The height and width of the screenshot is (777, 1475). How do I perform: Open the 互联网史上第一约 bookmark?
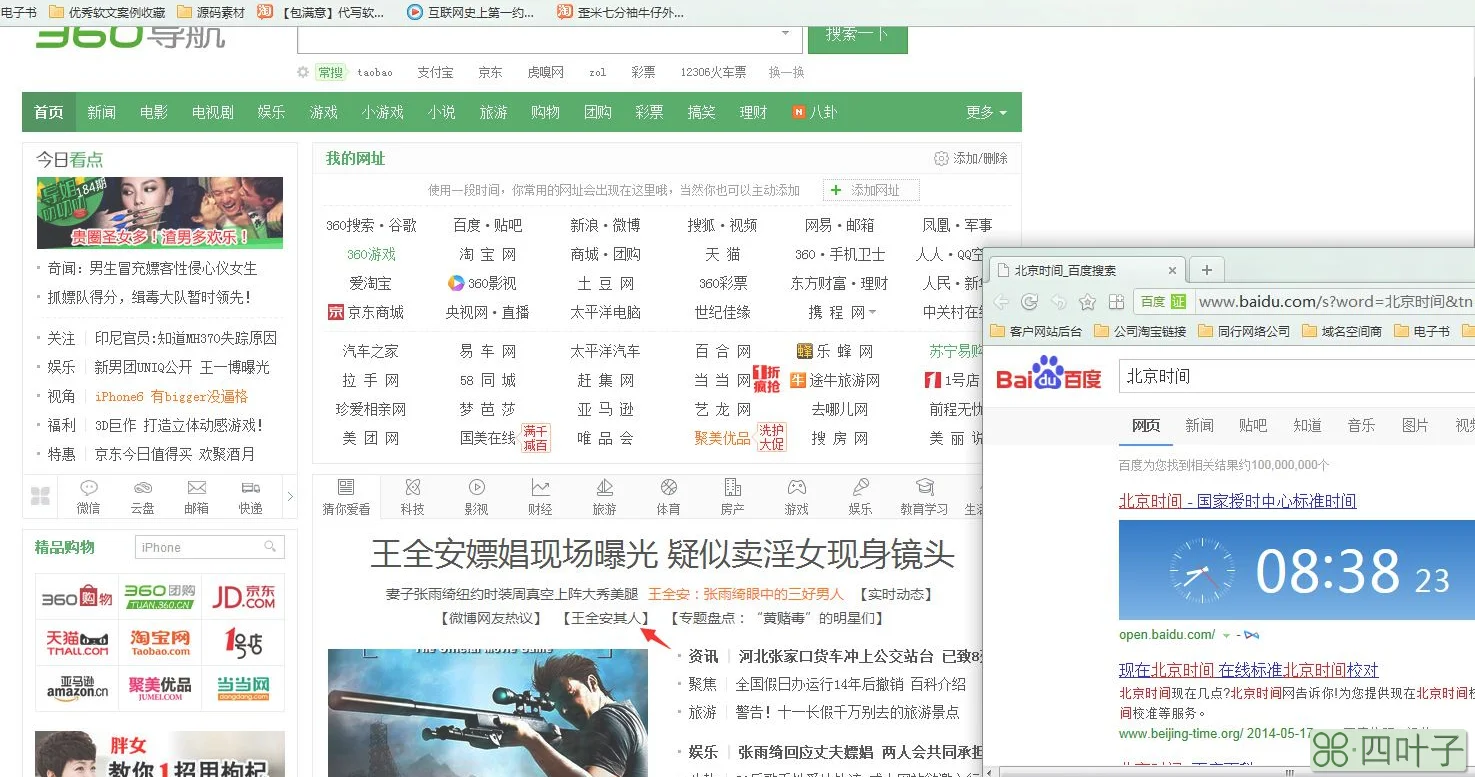click(471, 12)
